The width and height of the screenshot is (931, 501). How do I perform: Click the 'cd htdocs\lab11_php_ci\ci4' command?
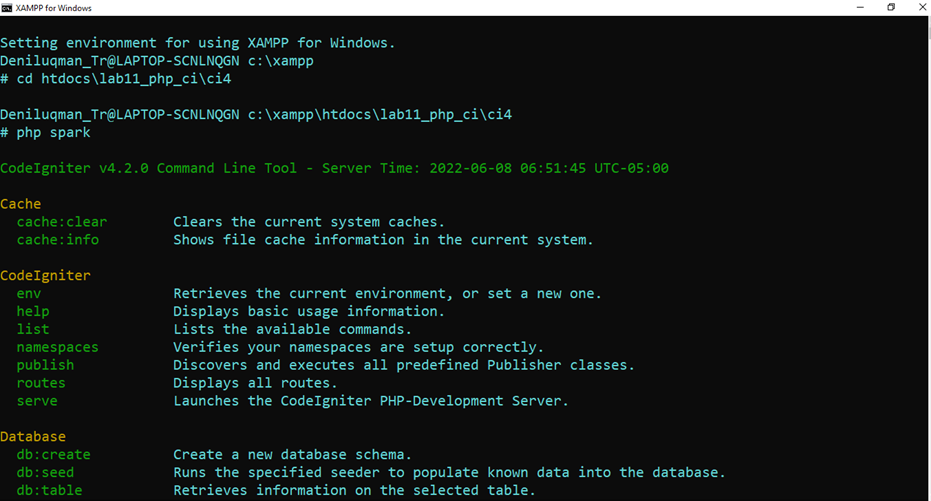point(124,78)
